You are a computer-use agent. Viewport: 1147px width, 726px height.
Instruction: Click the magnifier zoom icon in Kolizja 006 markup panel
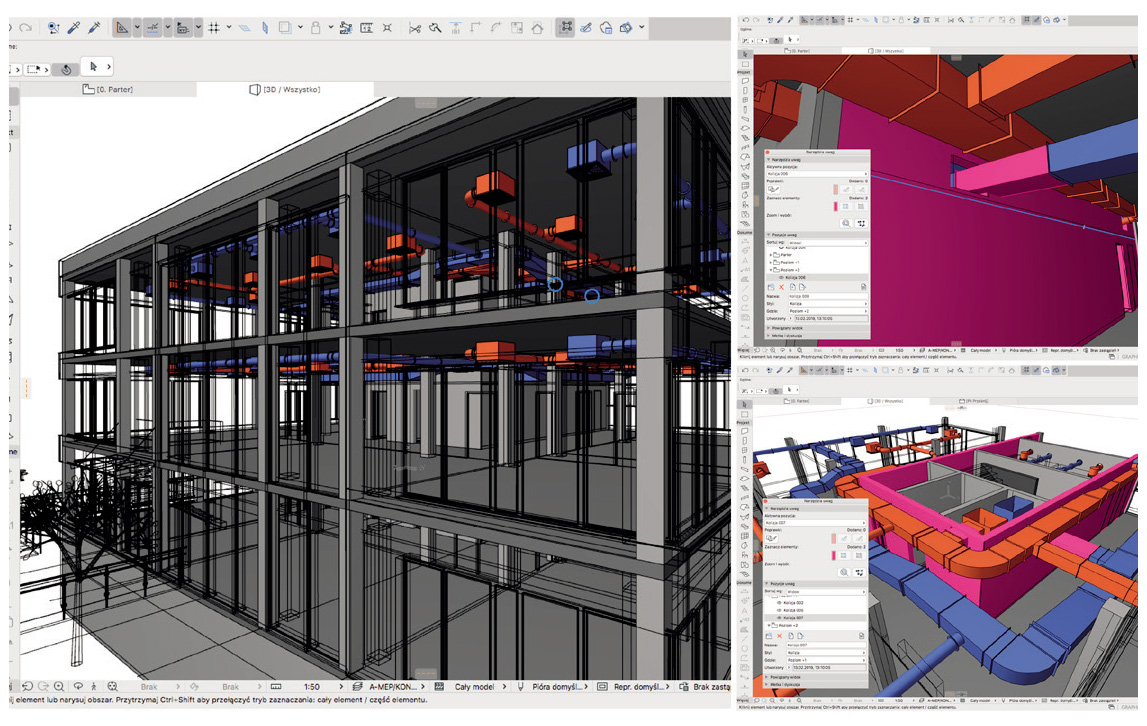pos(846,224)
